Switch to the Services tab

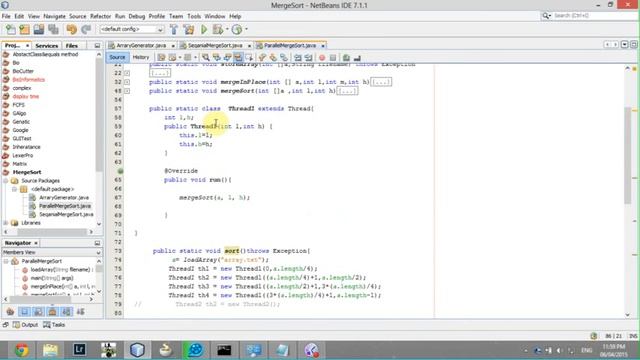(47, 46)
